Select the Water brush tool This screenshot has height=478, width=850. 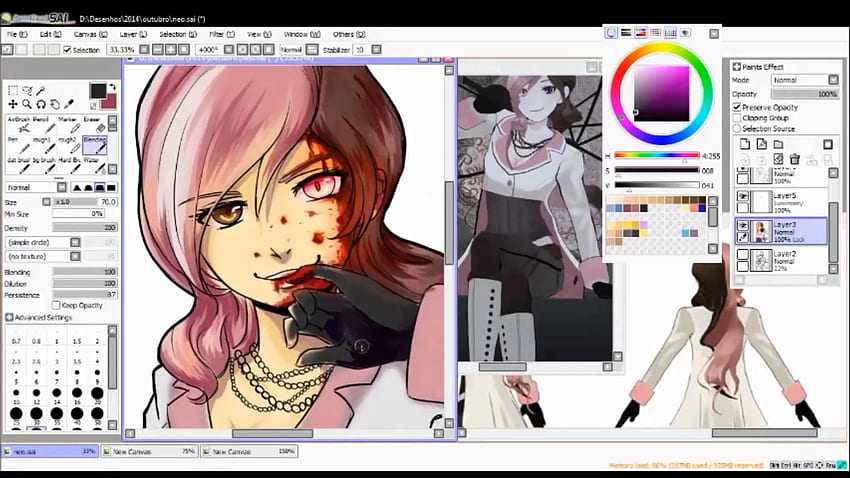95,165
